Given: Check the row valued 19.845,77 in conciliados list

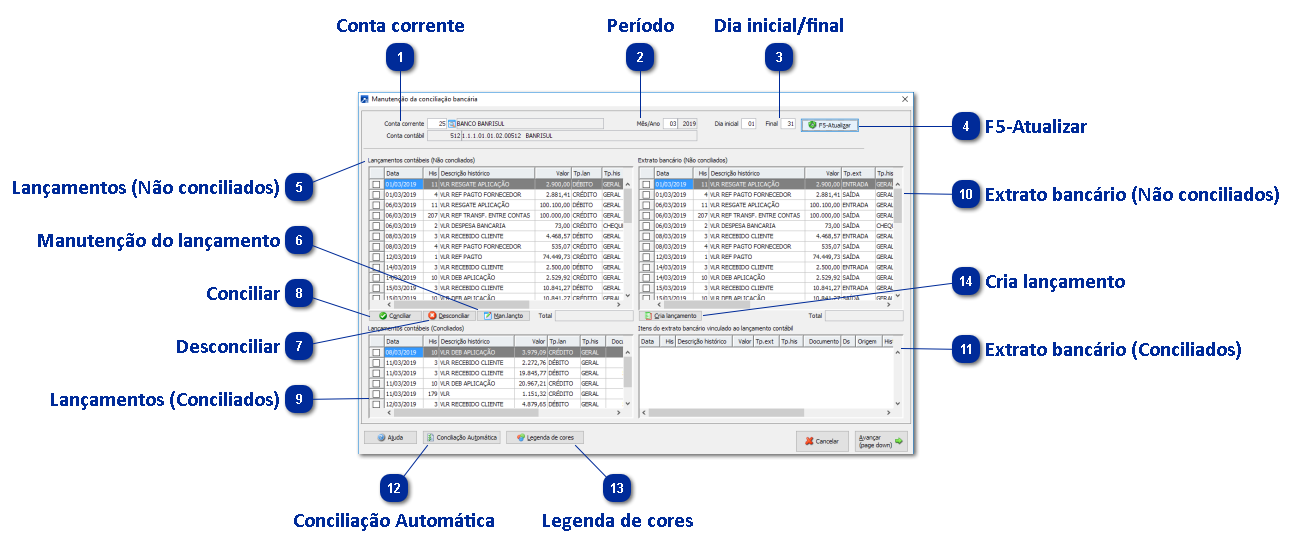Looking at the screenshot, I should tap(376, 372).
